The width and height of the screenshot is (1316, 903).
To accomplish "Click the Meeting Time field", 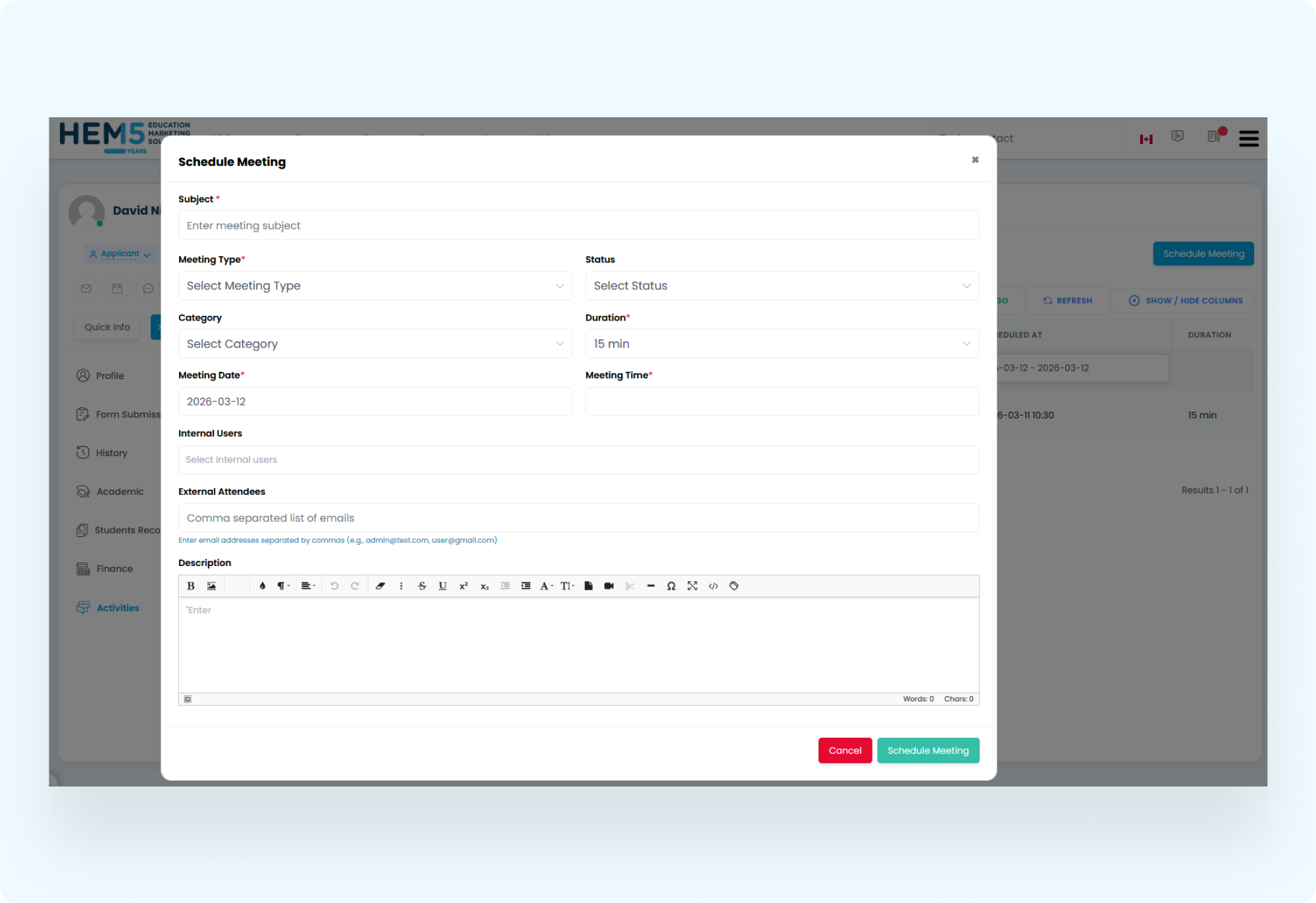I will [782, 401].
